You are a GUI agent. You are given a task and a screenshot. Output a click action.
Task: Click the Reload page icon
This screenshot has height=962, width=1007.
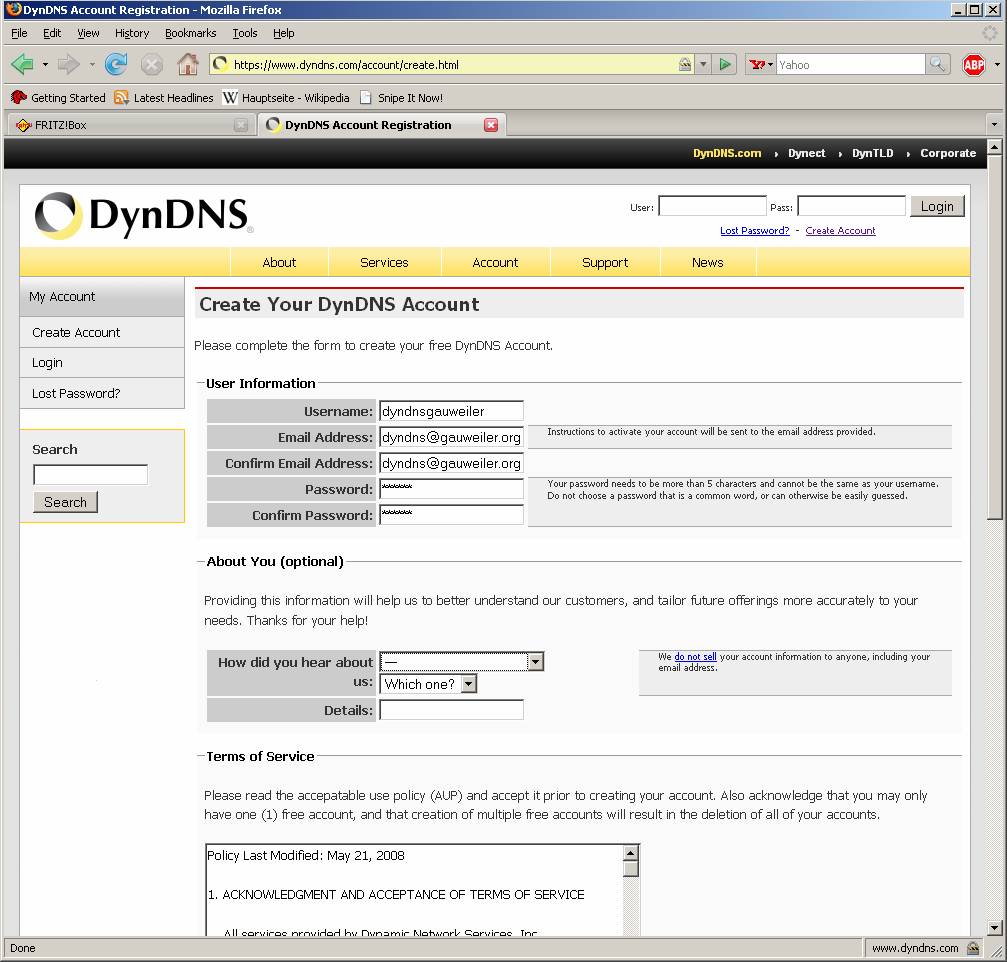pyautogui.click(x=116, y=65)
